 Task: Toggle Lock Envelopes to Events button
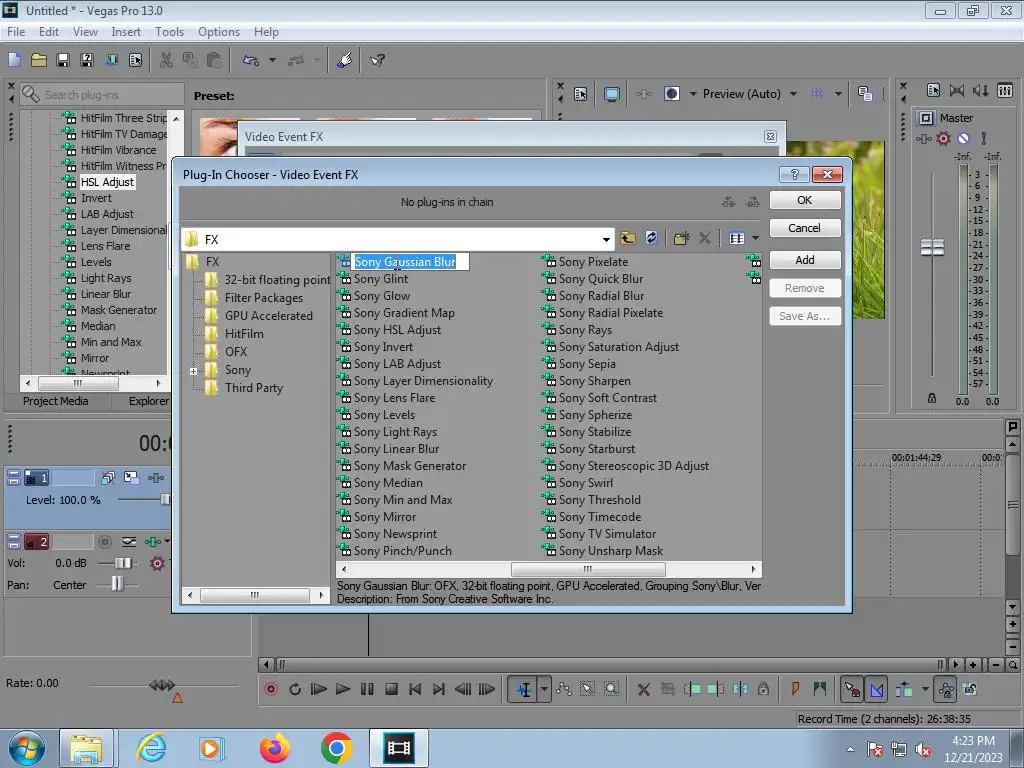point(946,689)
